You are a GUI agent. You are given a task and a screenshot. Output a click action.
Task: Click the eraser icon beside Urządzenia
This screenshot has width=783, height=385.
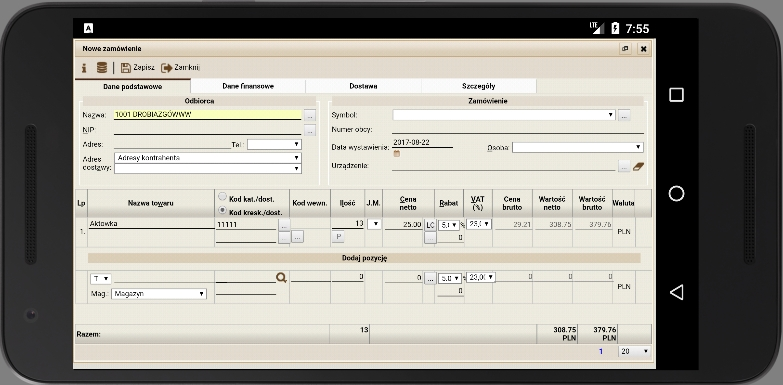(638, 166)
